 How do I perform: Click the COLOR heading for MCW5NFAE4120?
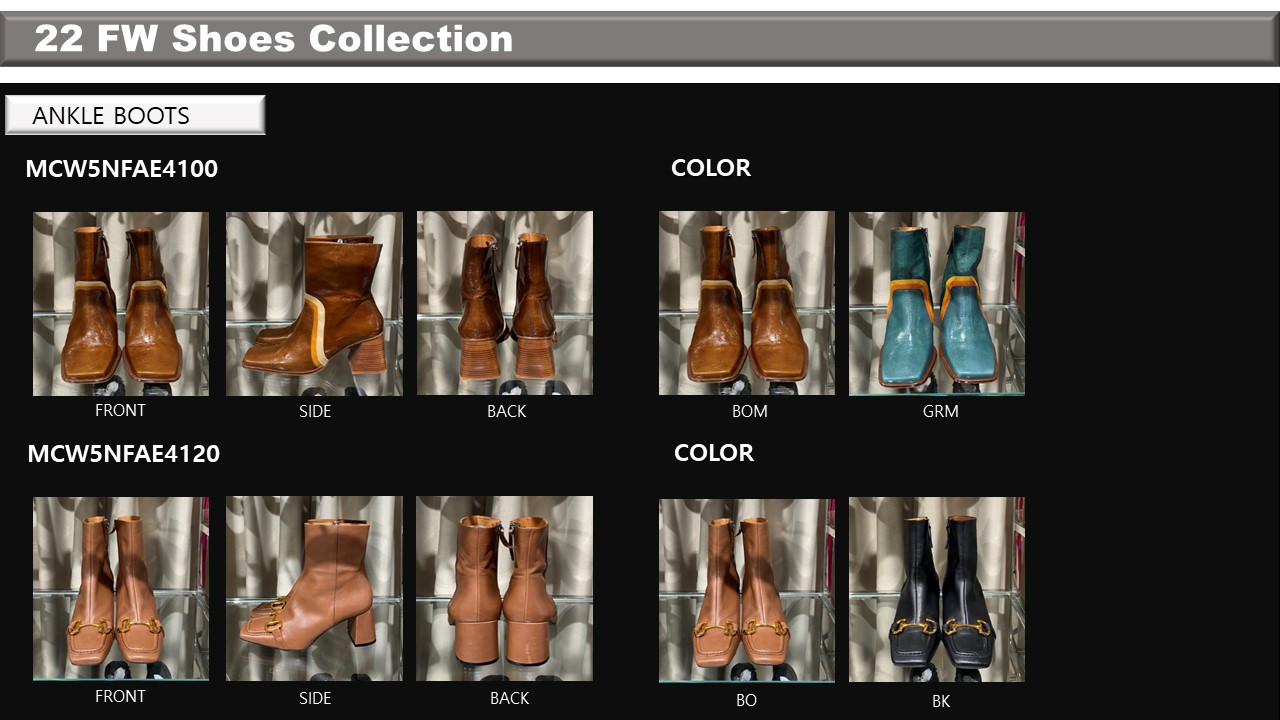coord(714,453)
